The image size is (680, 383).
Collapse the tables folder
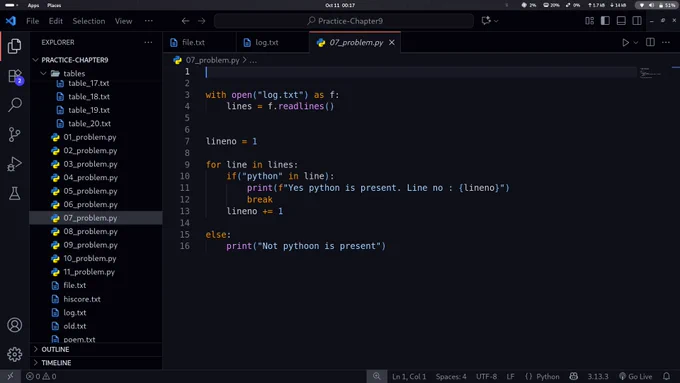pyautogui.click(x=74, y=73)
